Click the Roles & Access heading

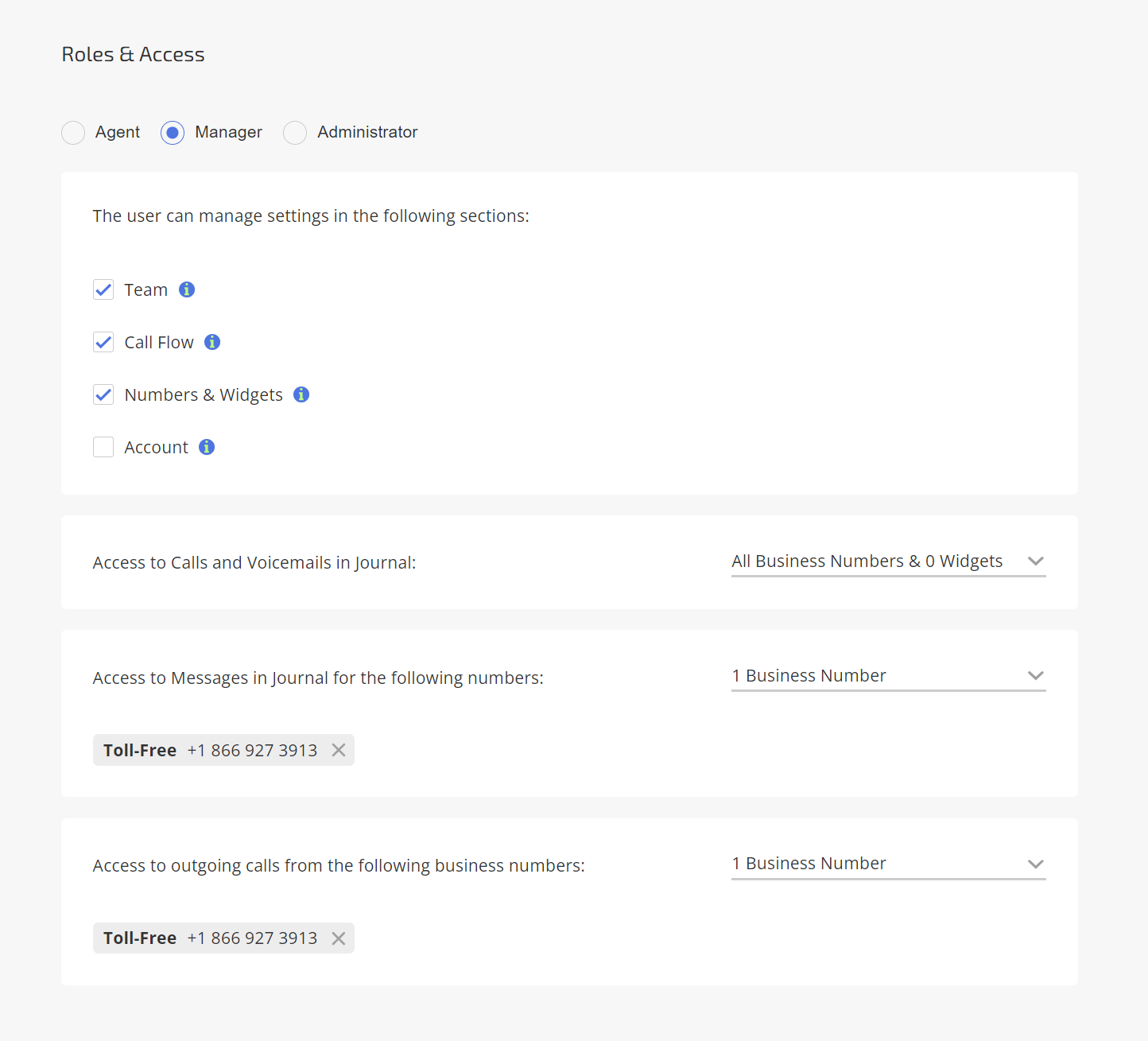pos(134,54)
